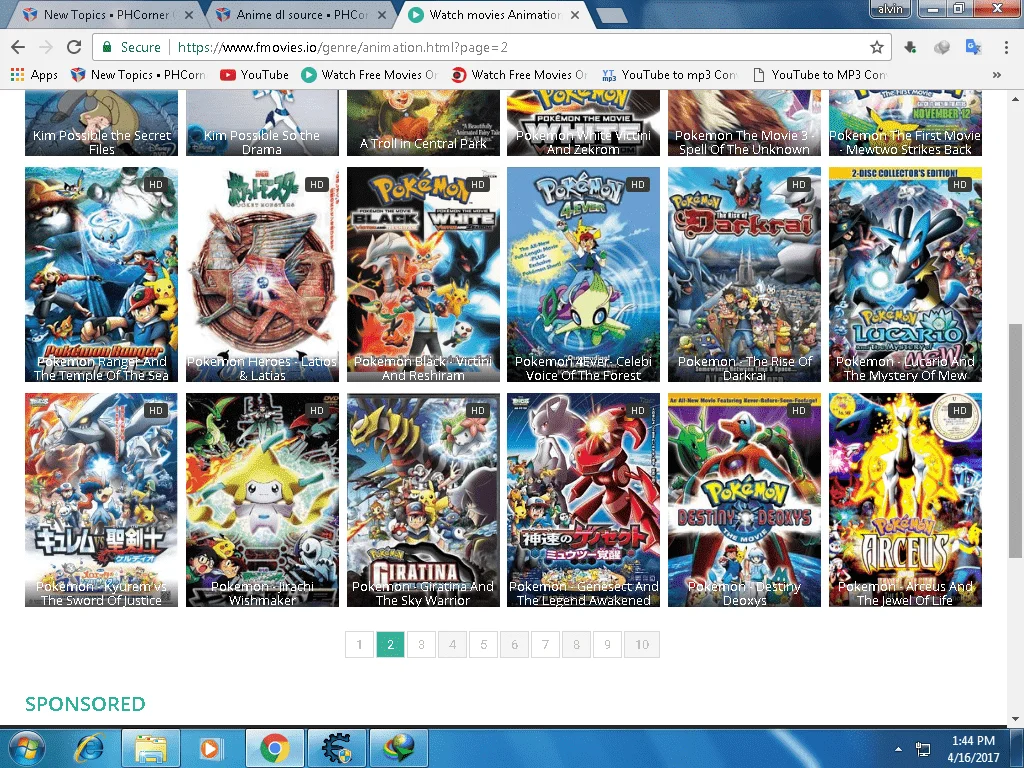Open the YouTube bookmark

pyautogui.click(x=255, y=74)
